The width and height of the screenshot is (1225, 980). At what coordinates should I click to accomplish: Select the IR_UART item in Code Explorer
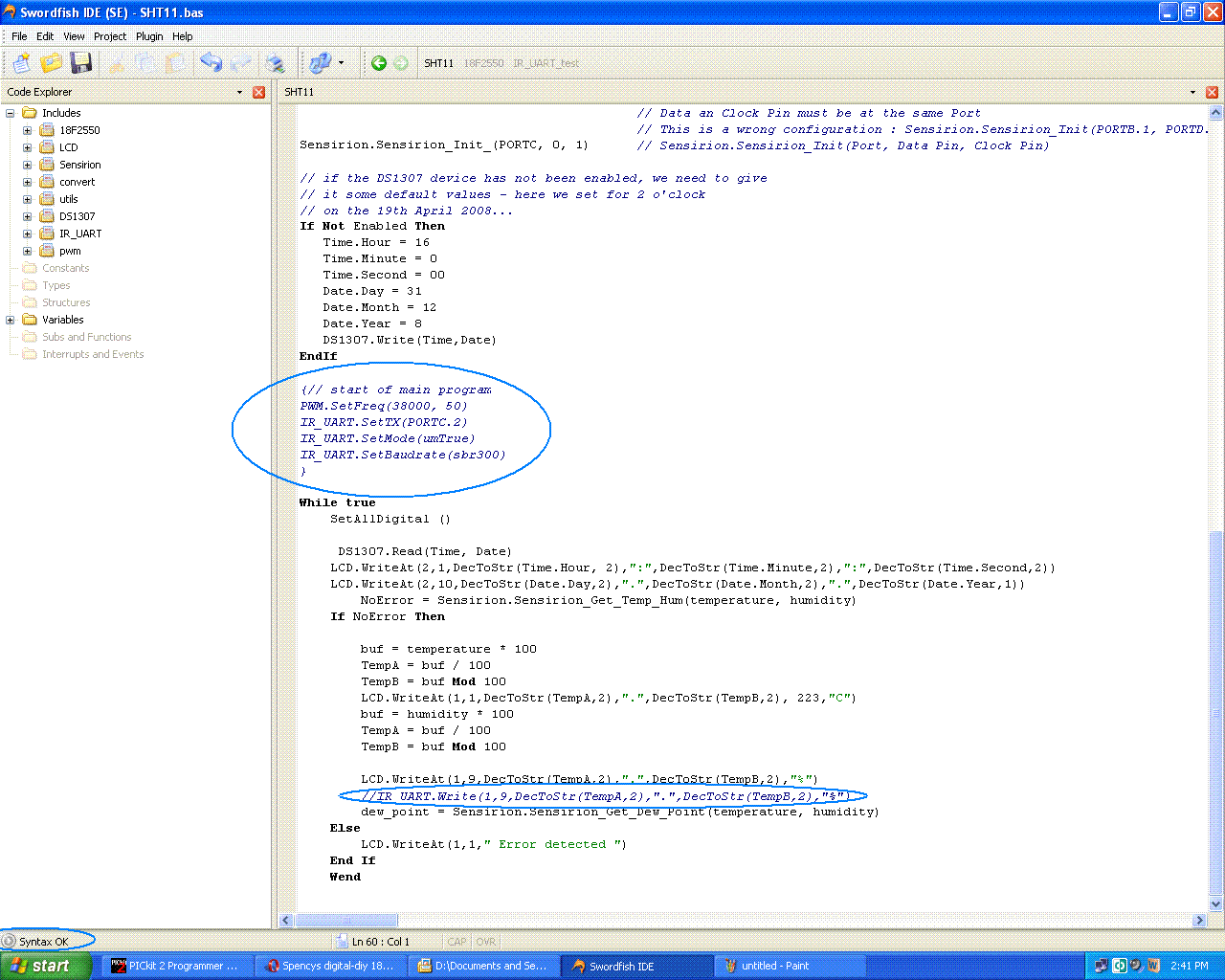coord(80,234)
